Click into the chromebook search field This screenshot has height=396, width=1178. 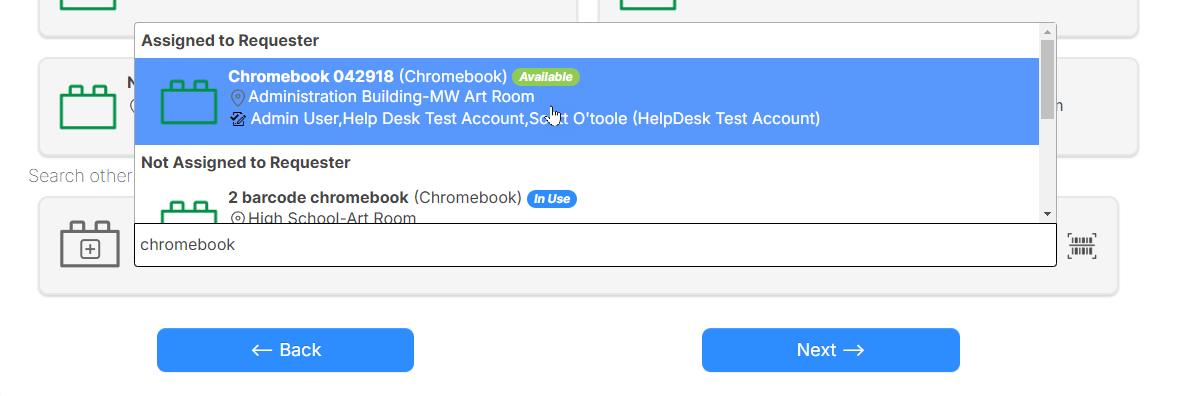click(595, 245)
